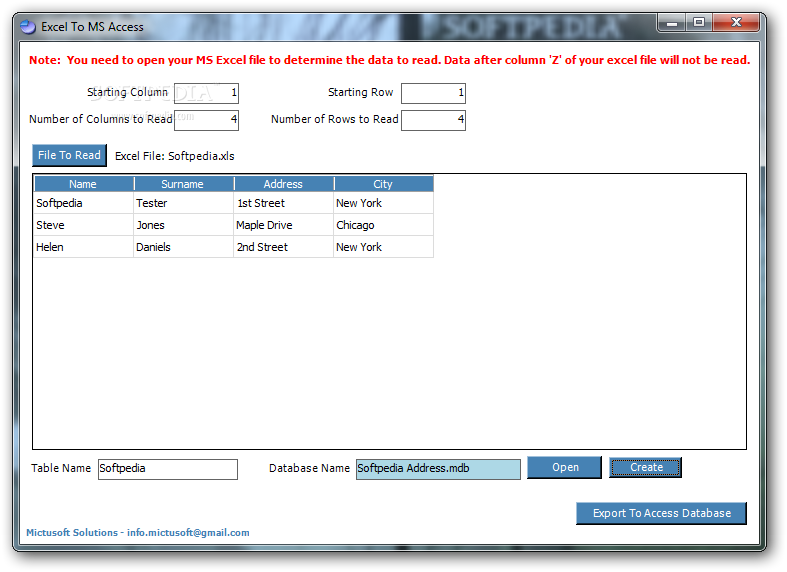
Task: Click the Mictusoft Solutions email text
Action: 138,532
